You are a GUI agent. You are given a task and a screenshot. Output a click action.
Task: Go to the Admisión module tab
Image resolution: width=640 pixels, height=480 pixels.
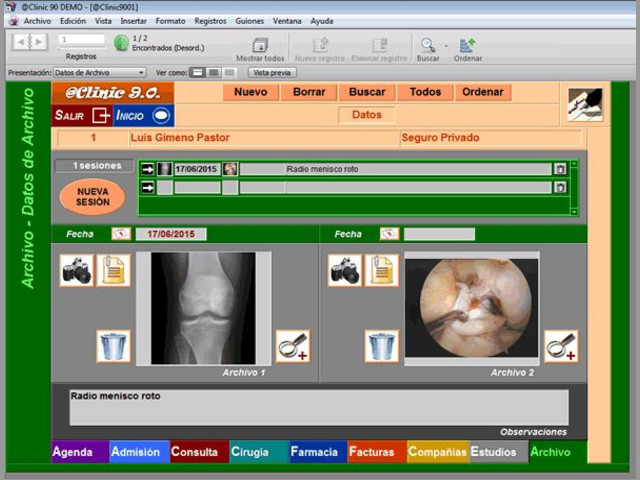click(x=139, y=451)
